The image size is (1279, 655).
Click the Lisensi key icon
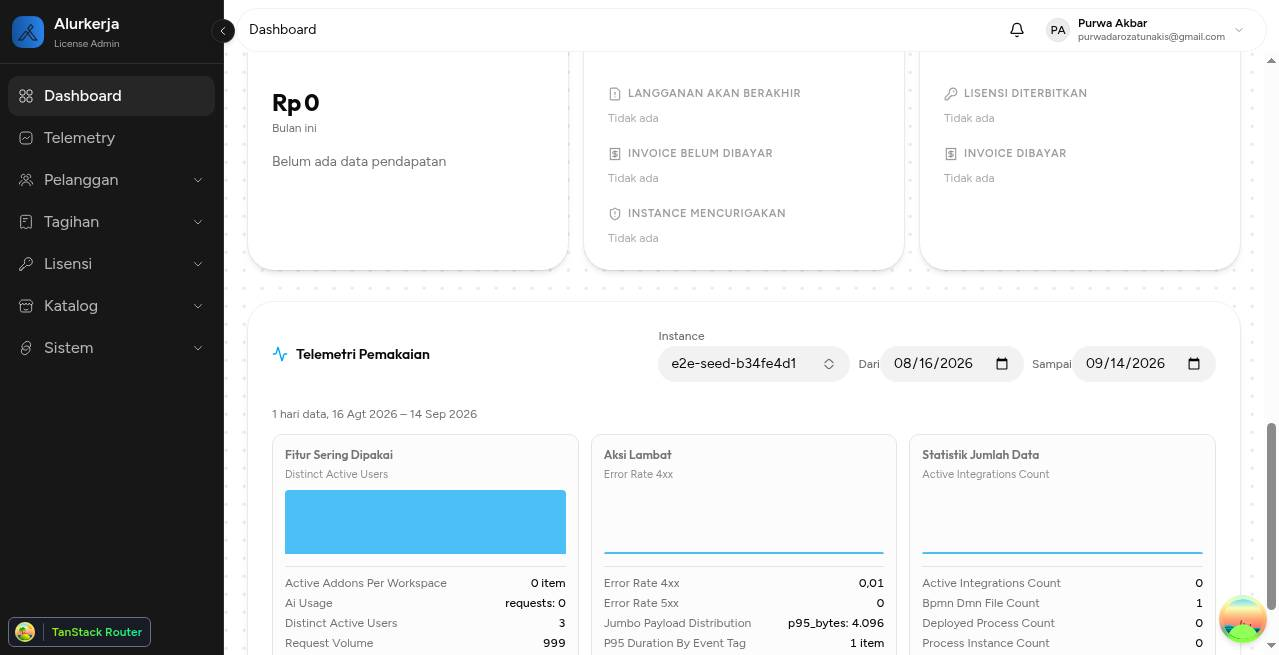(x=26, y=264)
